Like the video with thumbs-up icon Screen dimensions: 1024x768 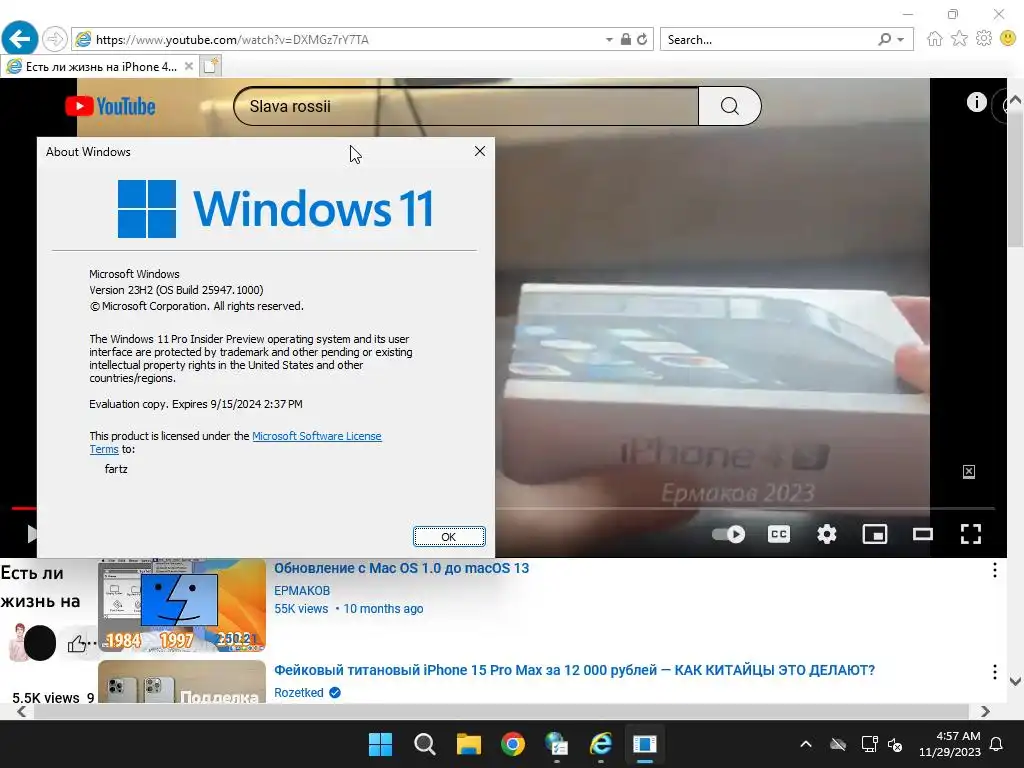pos(76,644)
